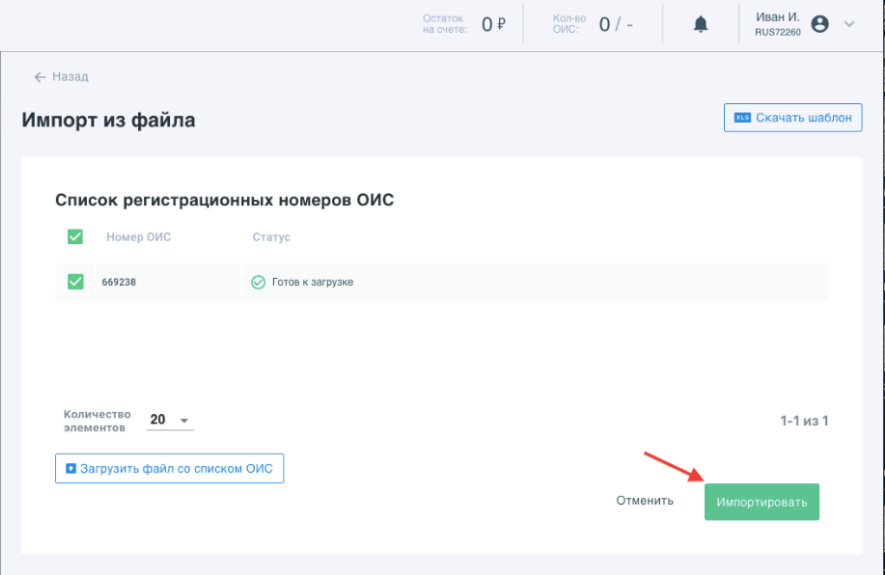Click the account balance 0 ₽ value
The image size is (885, 575).
point(494,25)
